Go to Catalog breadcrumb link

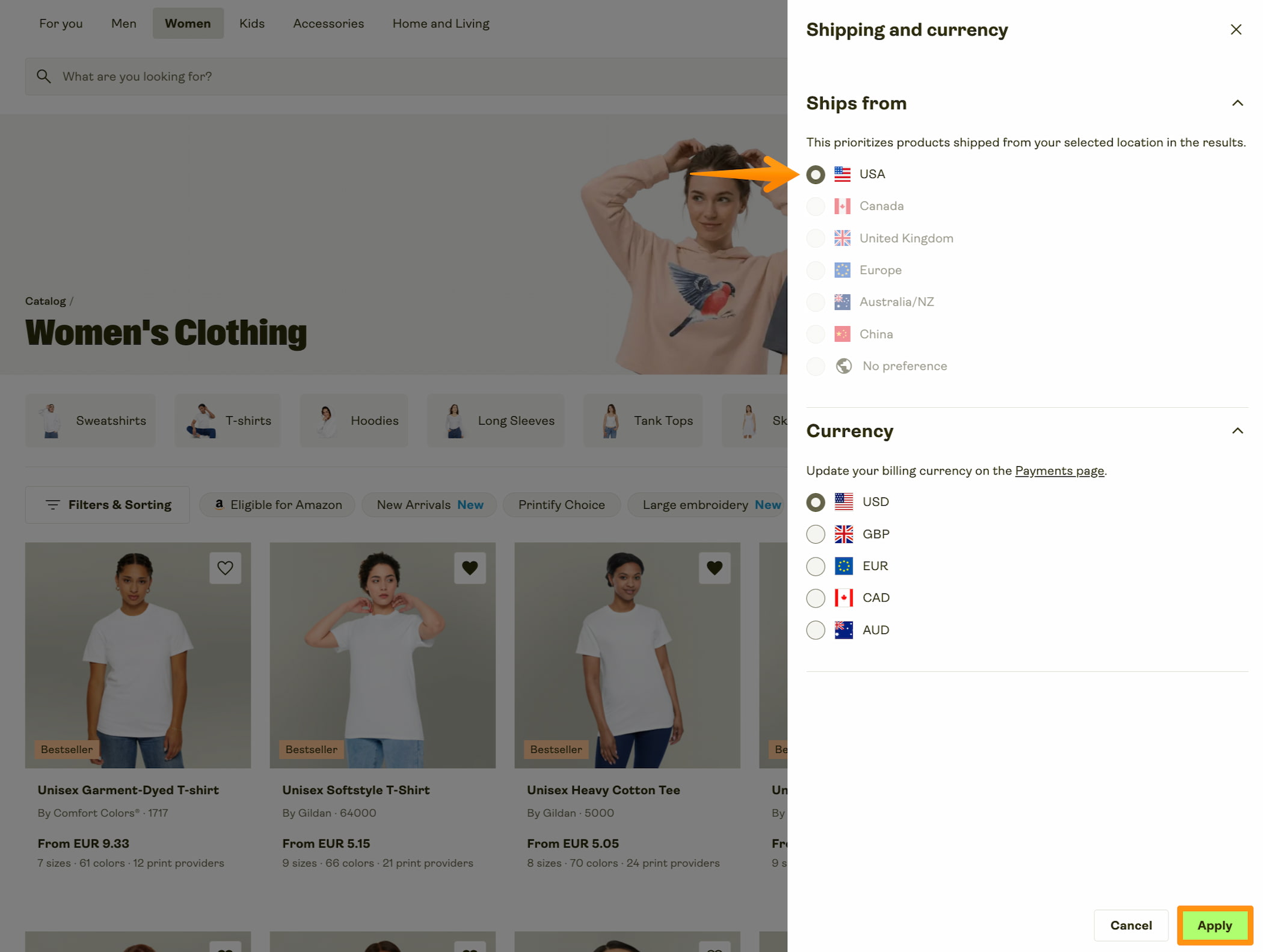(45, 301)
